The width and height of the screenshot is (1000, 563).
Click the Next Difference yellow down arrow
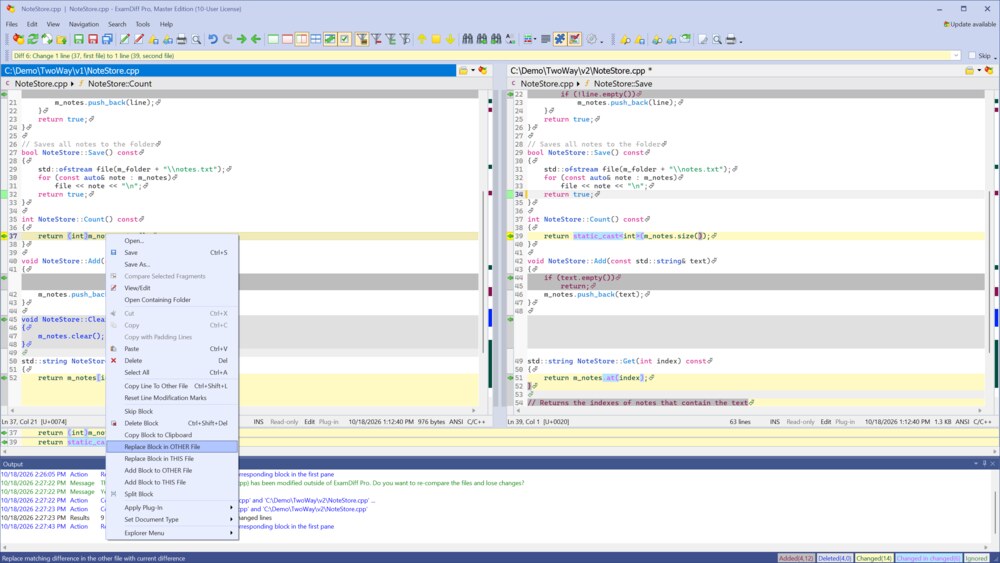(450, 40)
